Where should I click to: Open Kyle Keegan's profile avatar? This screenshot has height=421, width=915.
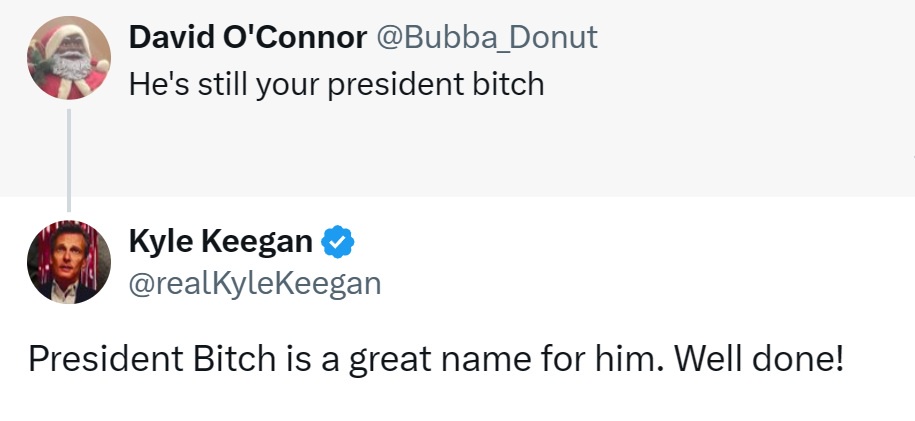click(68, 261)
